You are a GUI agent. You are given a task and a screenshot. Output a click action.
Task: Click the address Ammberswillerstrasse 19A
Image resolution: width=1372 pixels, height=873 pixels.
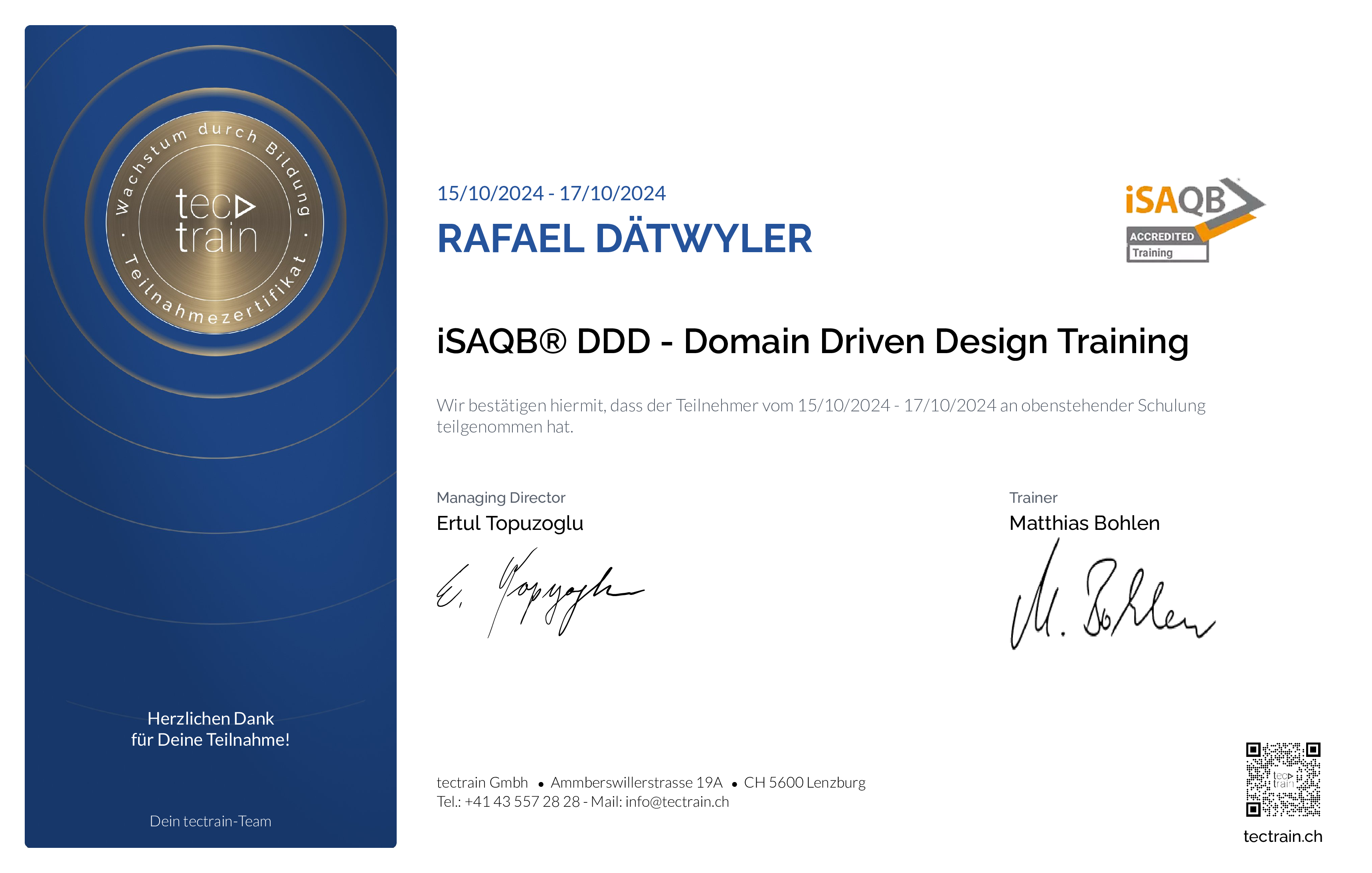pyautogui.click(x=636, y=782)
